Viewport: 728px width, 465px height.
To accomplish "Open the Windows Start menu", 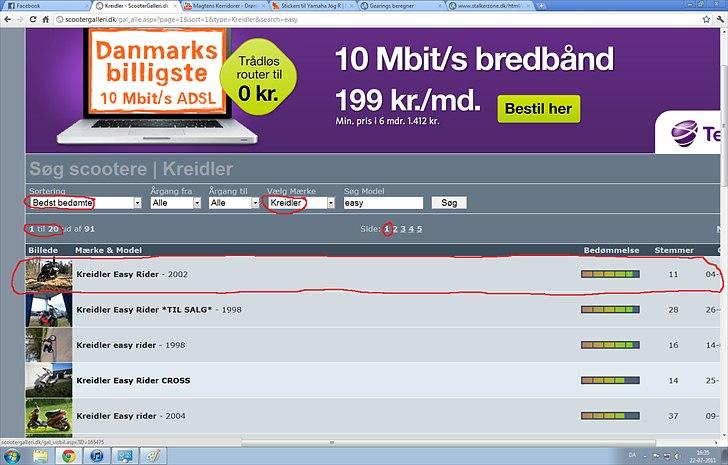I will click(11, 456).
